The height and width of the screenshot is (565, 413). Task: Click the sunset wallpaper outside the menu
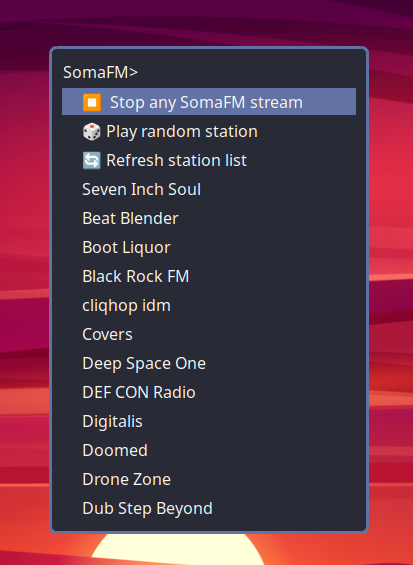pos(391,288)
